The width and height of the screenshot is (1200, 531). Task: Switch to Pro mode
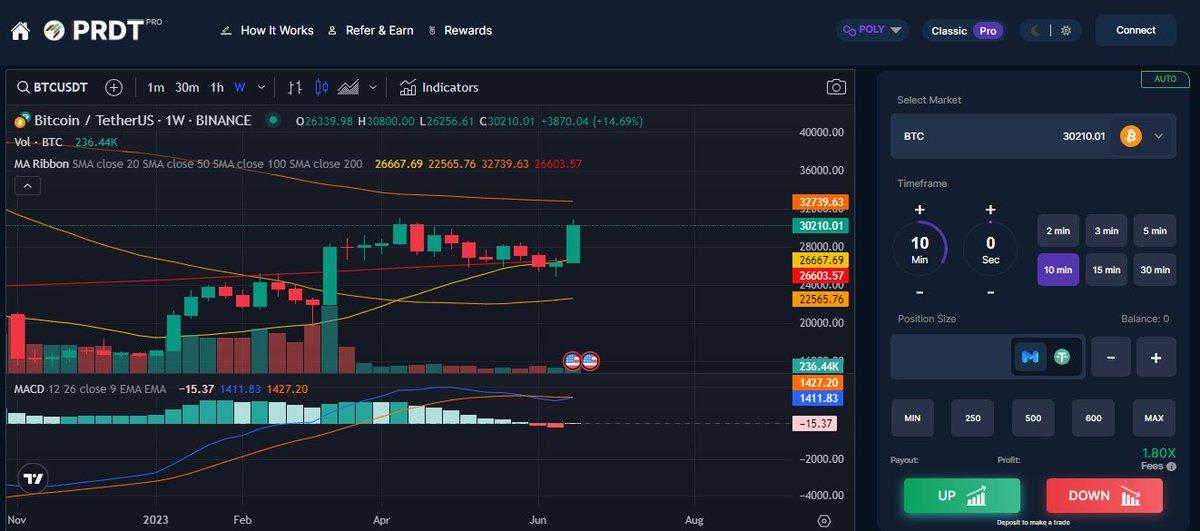pos(987,30)
